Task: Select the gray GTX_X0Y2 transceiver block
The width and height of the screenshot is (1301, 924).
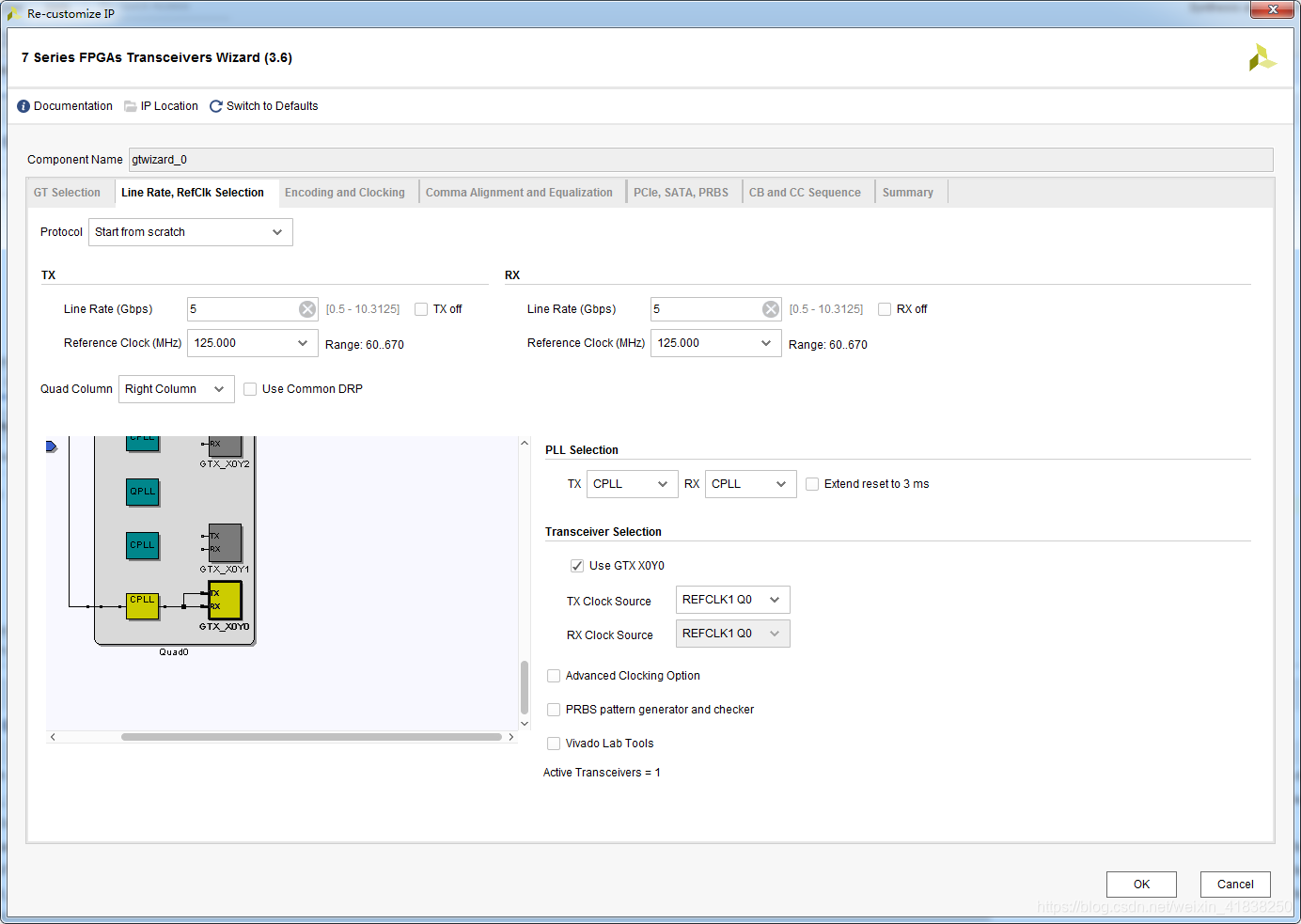Action: click(x=226, y=446)
